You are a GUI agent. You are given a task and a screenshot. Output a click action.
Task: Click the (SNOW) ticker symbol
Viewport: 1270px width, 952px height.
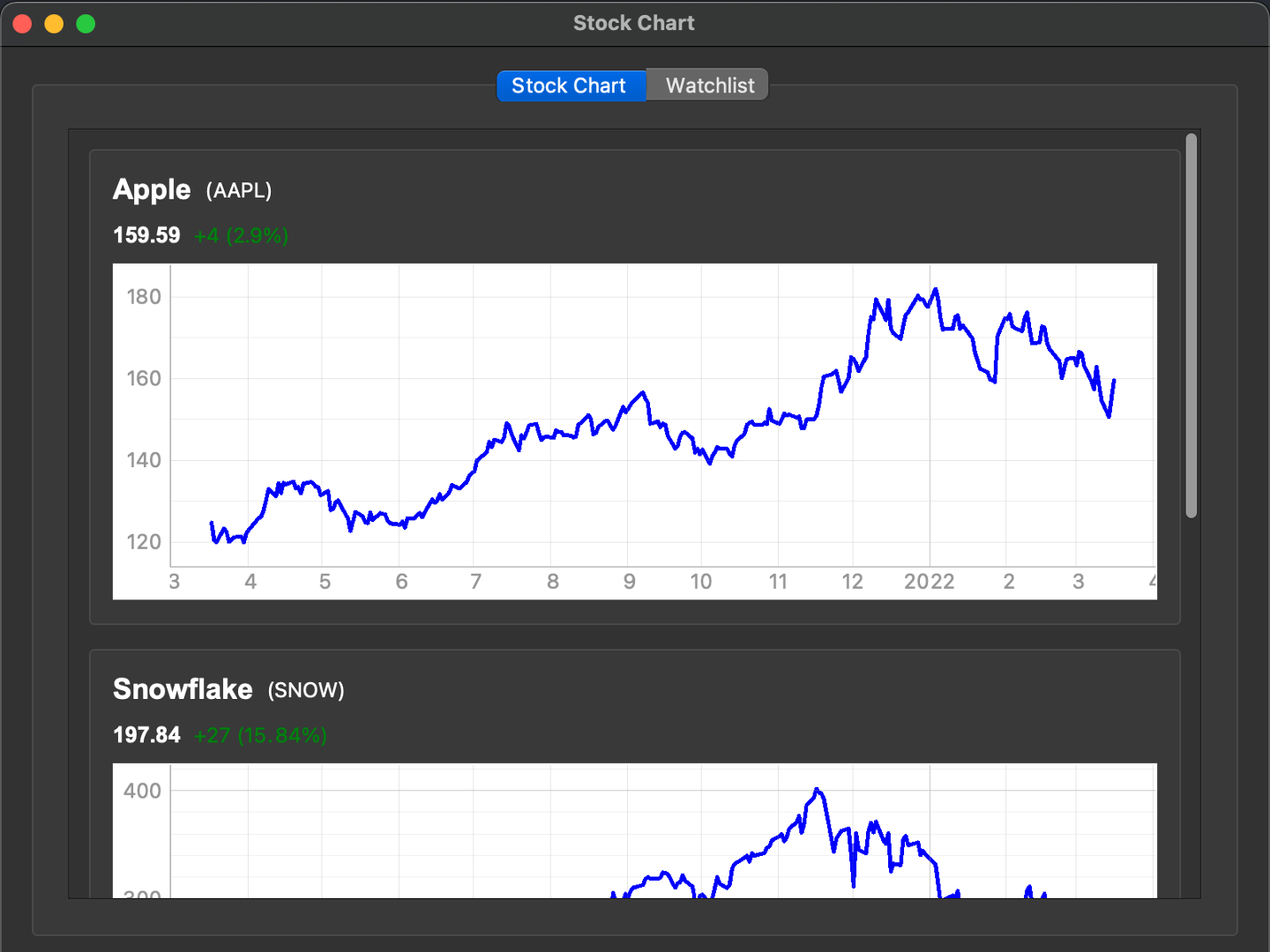coord(306,690)
